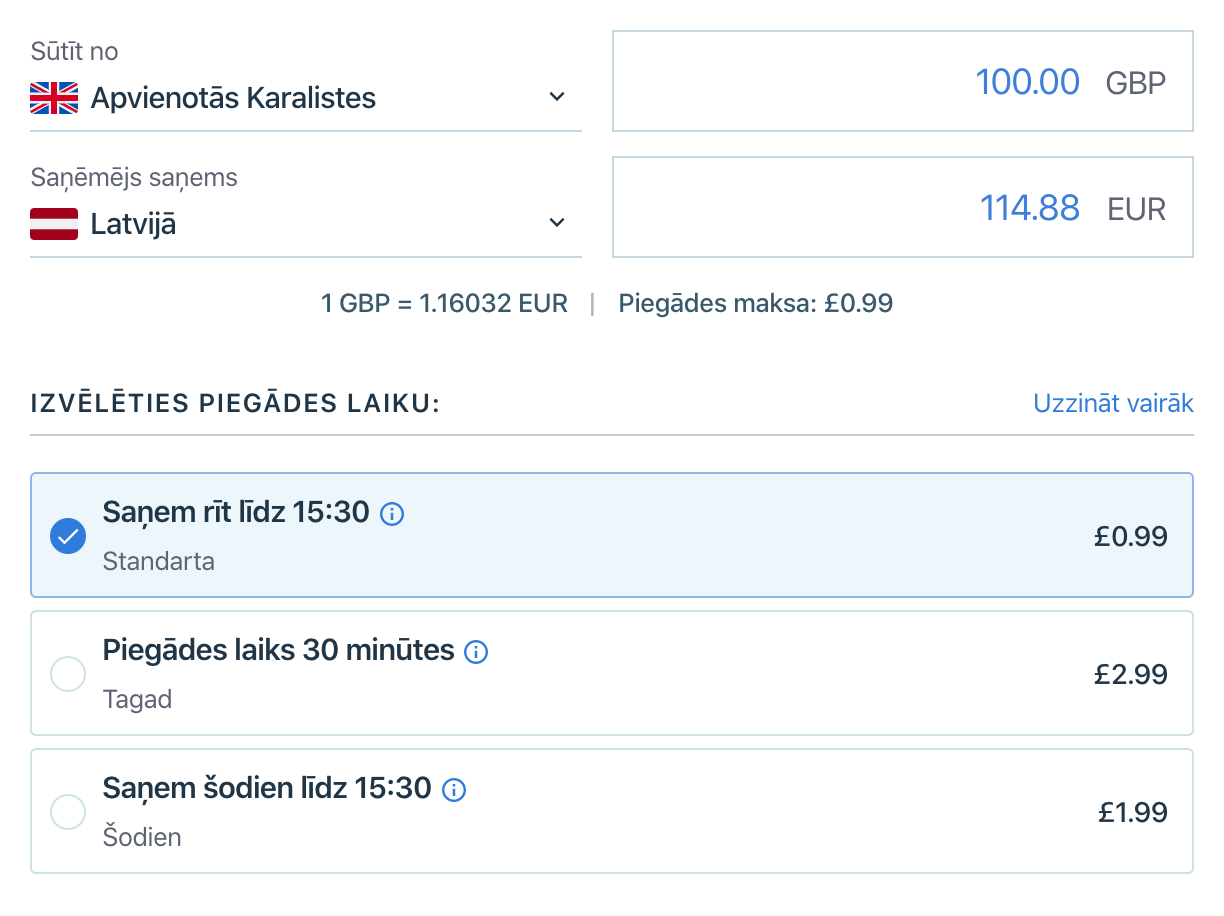Image resolution: width=1224 pixels, height=916 pixels.
Task: Choose the Tagad 30-minute delivery radio
Action: pyautogui.click(x=68, y=674)
